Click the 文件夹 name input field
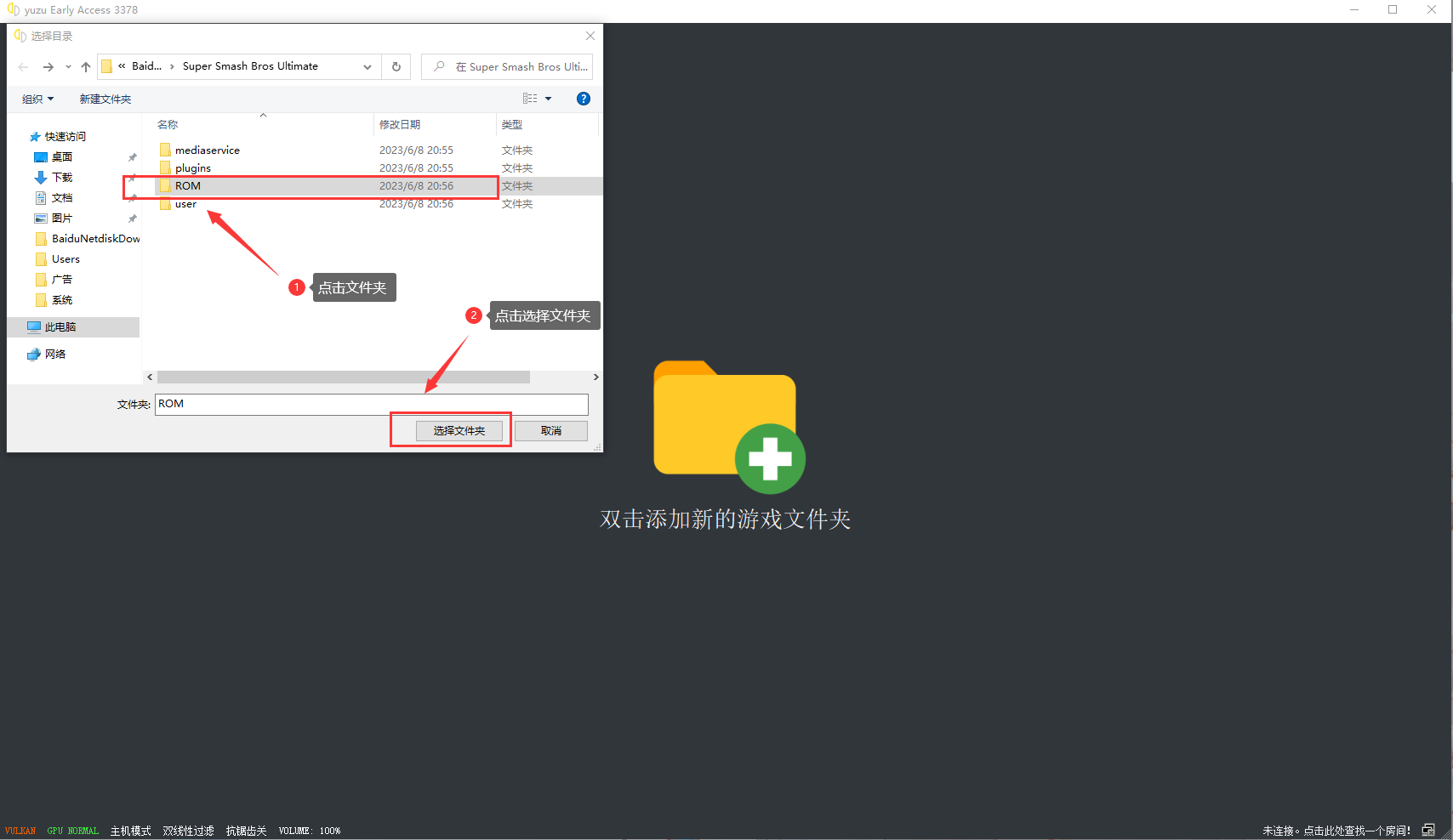Viewport: 1453px width, 840px height. [372, 404]
